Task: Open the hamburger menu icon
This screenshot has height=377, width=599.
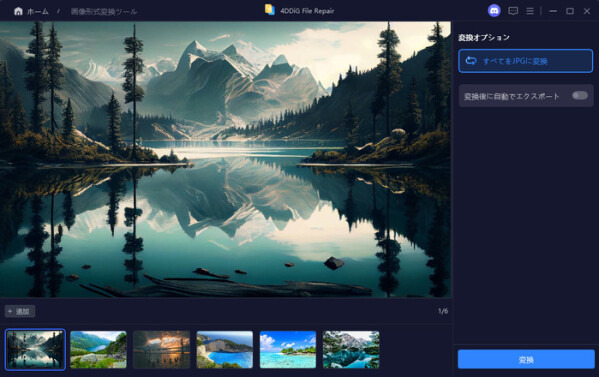Action: tap(530, 11)
